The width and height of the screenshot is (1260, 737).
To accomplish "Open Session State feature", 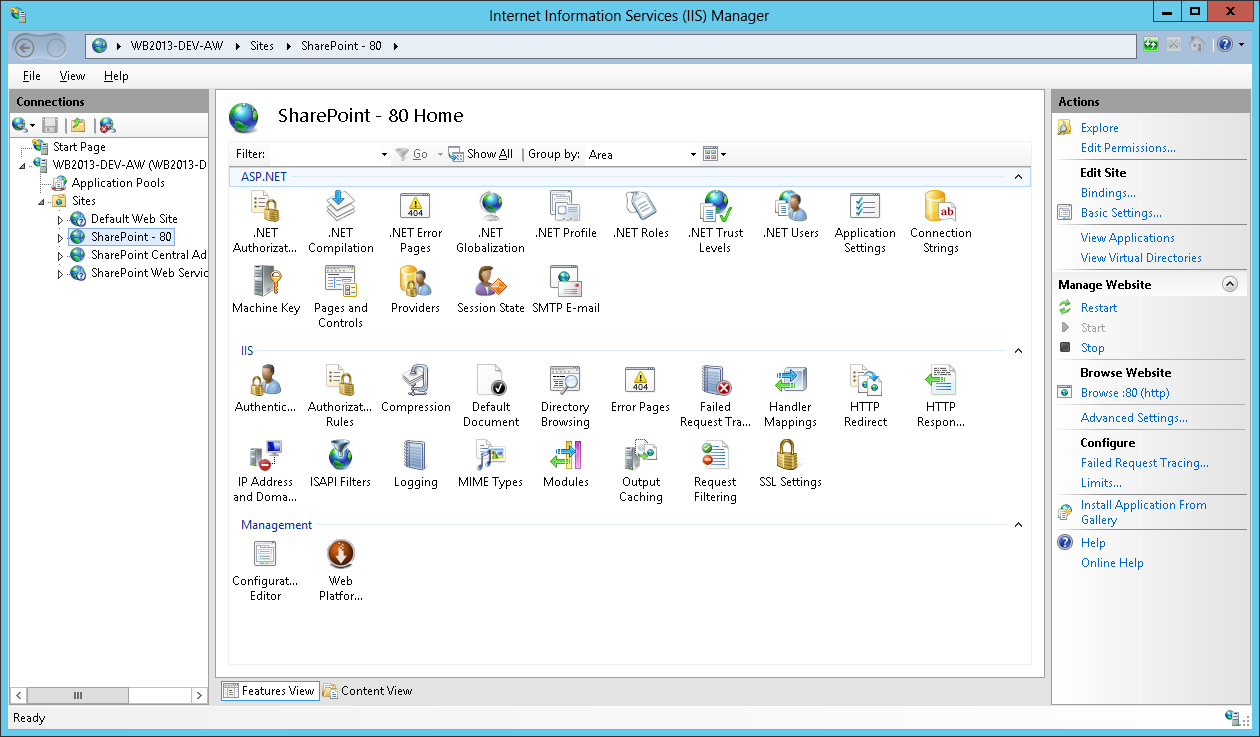I will [490, 290].
